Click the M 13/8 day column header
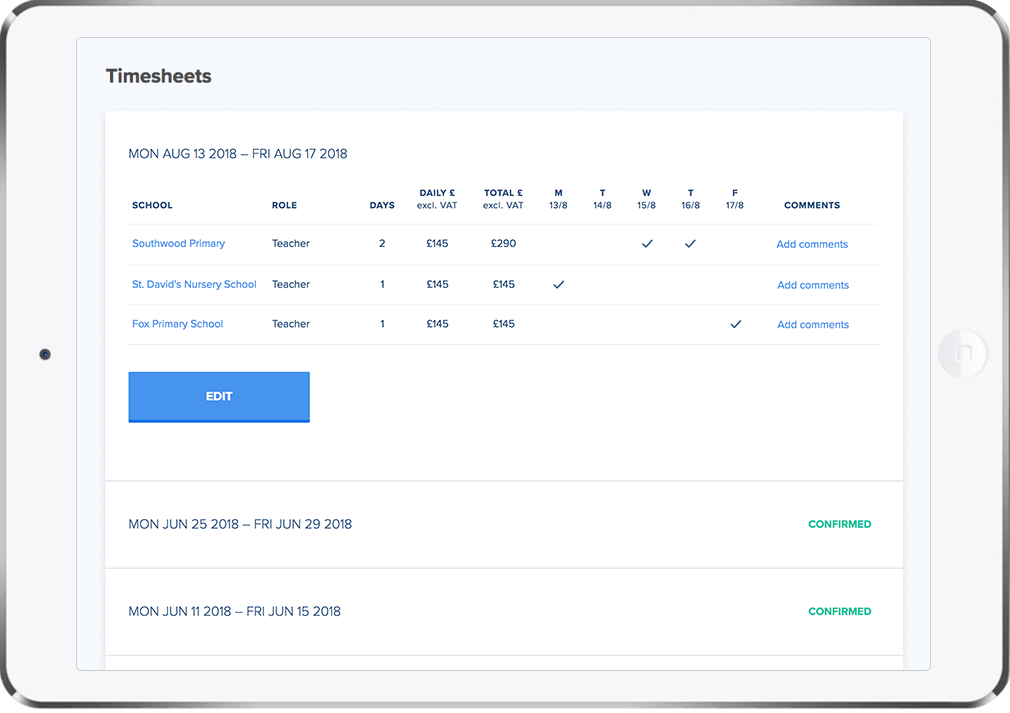The height and width of the screenshot is (713, 1010). point(558,199)
